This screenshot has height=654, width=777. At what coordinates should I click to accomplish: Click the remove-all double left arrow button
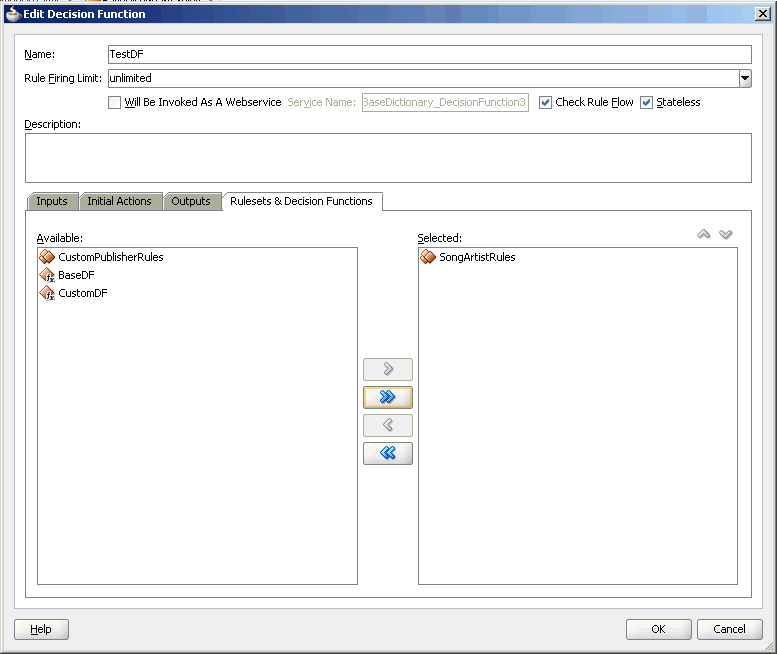(388, 453)
